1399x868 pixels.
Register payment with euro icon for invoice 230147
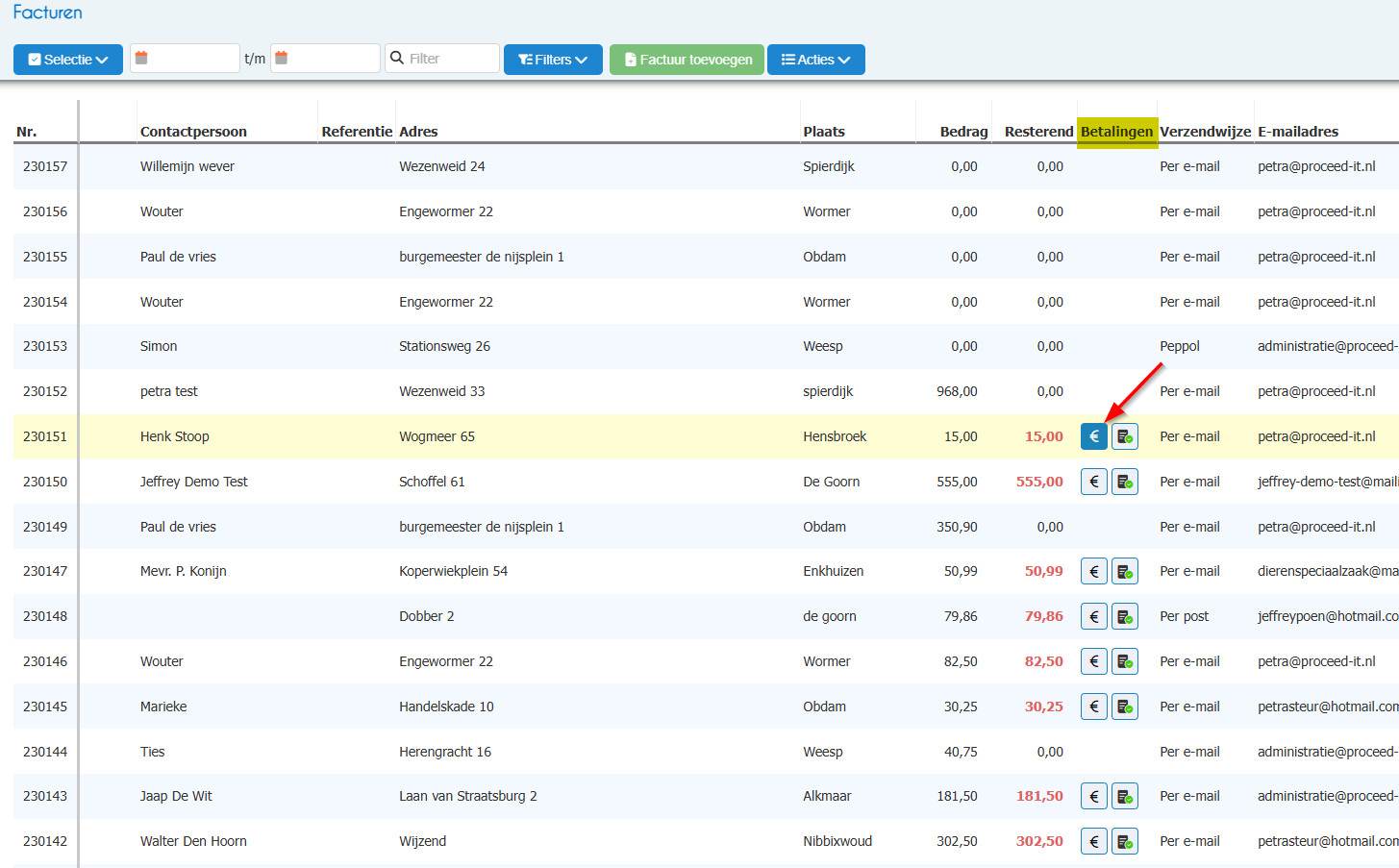(x=1094, y=571)
